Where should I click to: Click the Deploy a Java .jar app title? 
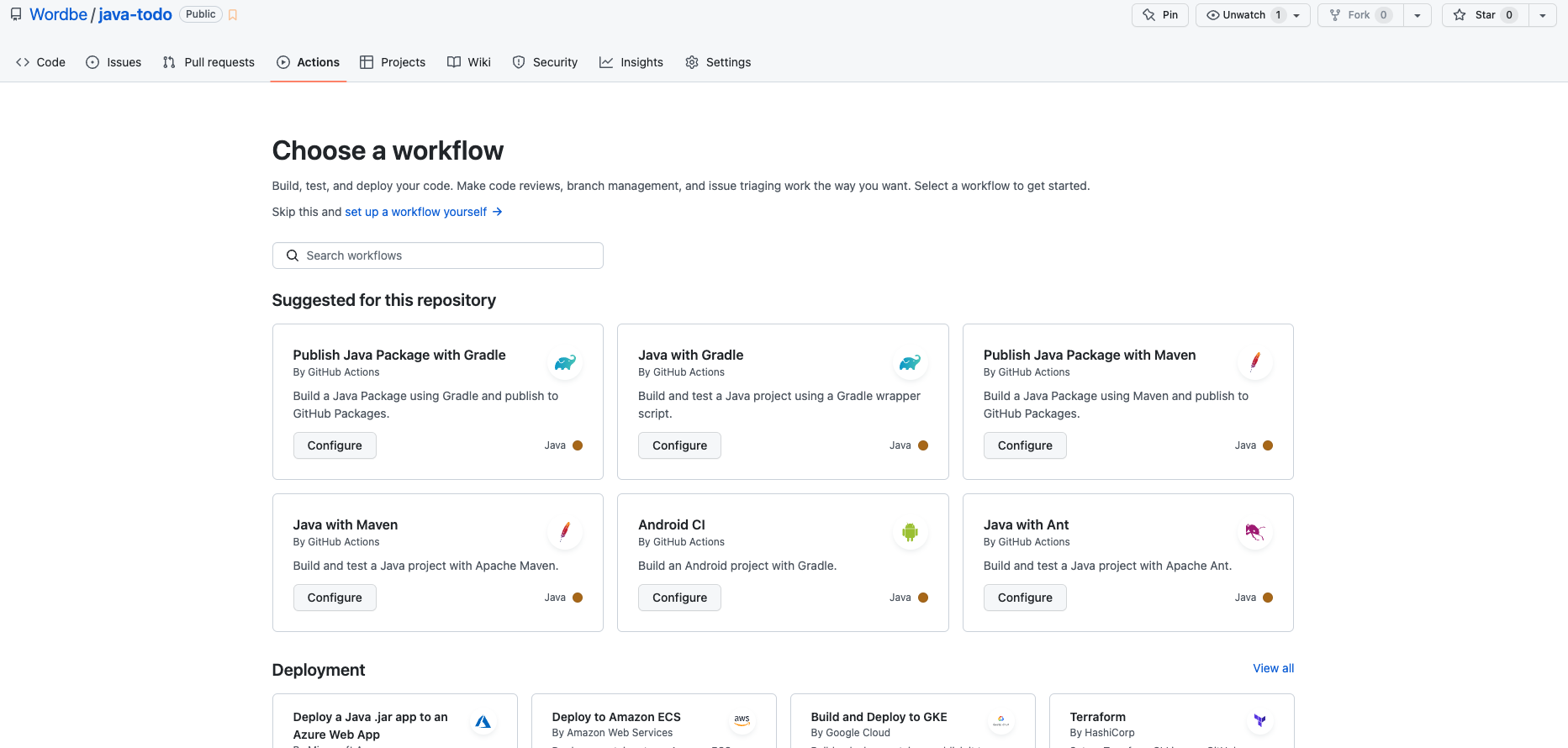tap(371, 725)
